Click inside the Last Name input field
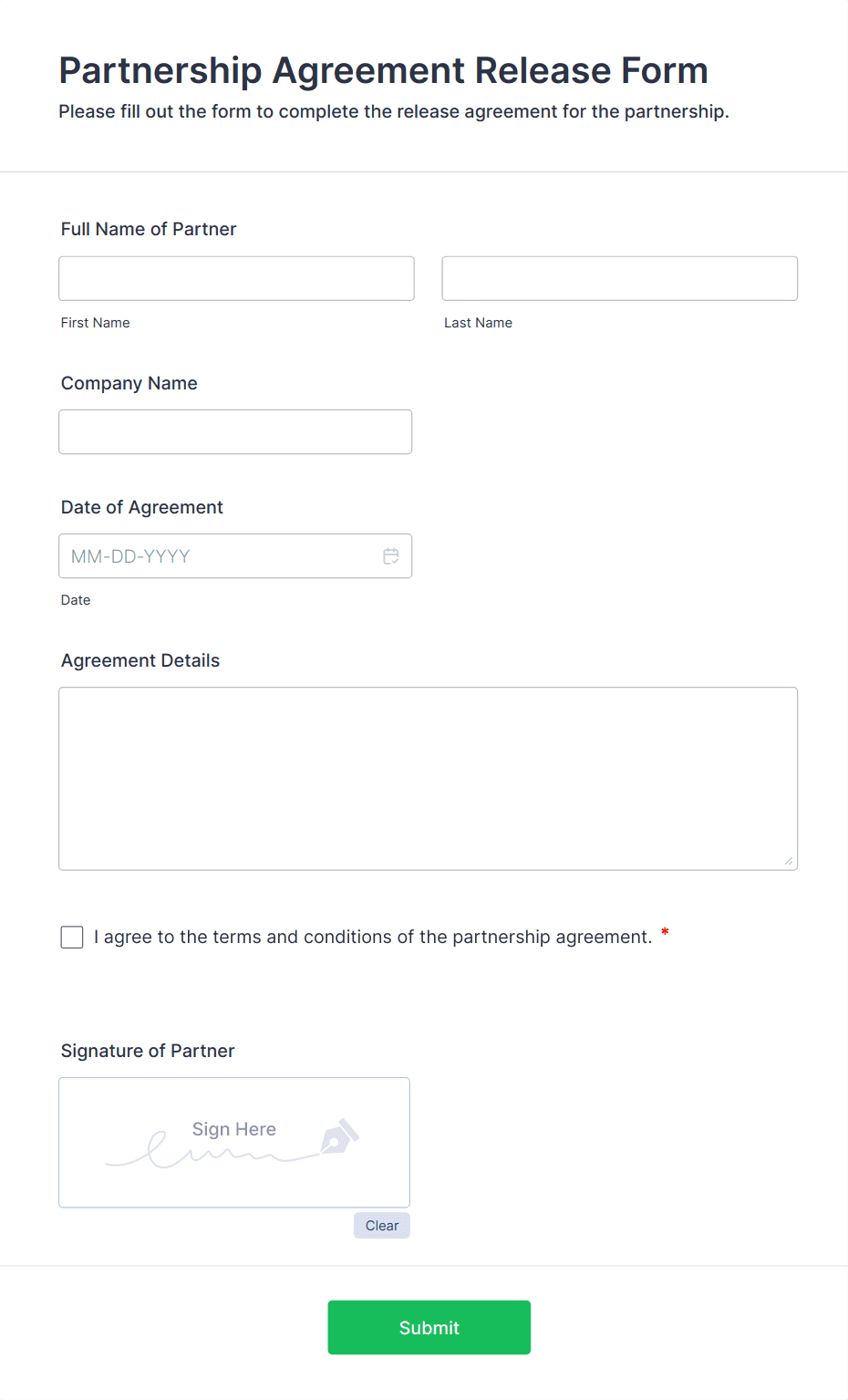The width and height of the screenshot is (848, 1400). 619,278
